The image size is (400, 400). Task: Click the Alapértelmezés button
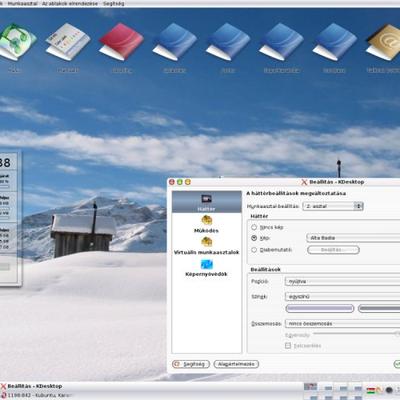(x=236, y=364)
